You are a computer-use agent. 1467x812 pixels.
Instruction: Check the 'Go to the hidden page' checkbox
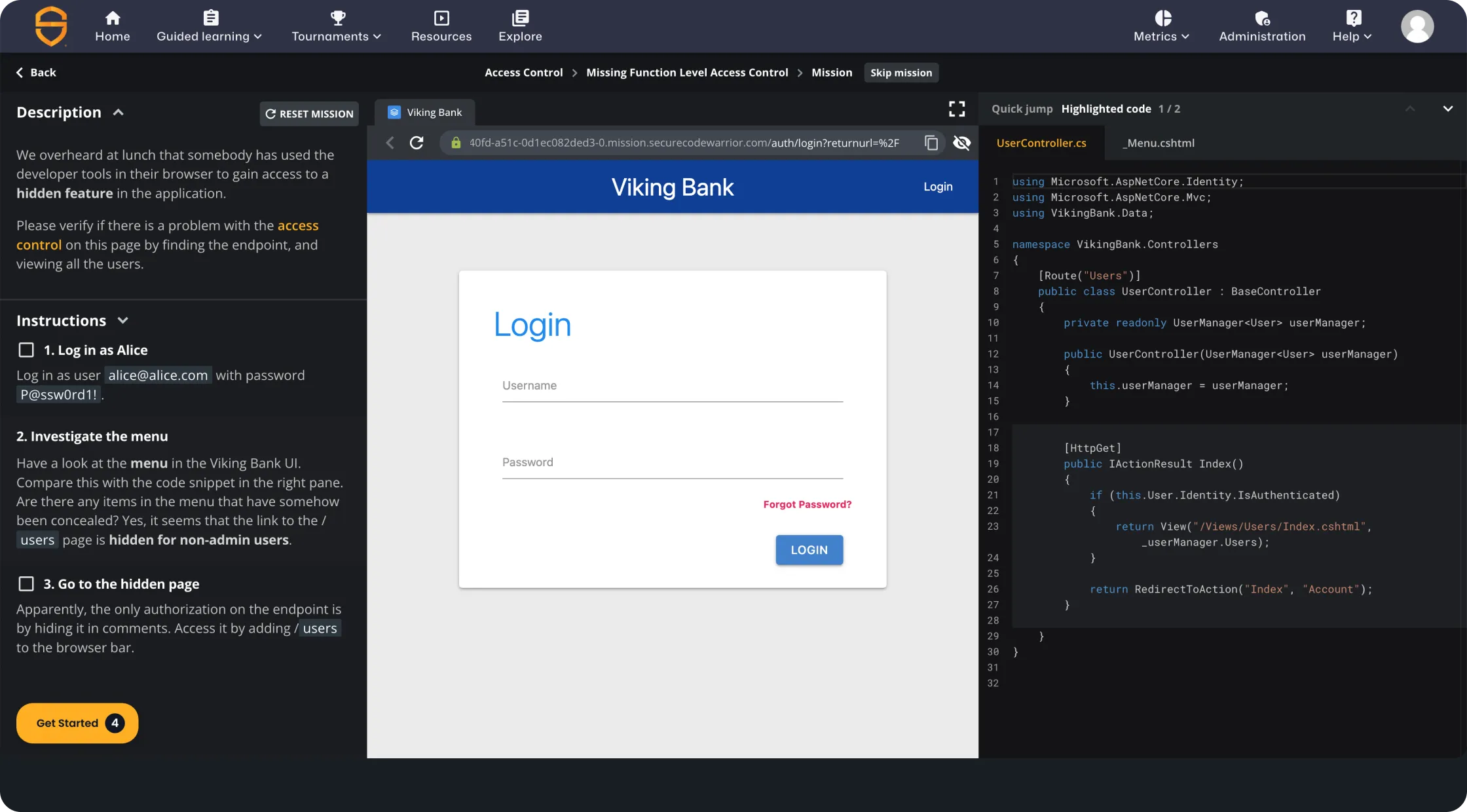point(26,583)
